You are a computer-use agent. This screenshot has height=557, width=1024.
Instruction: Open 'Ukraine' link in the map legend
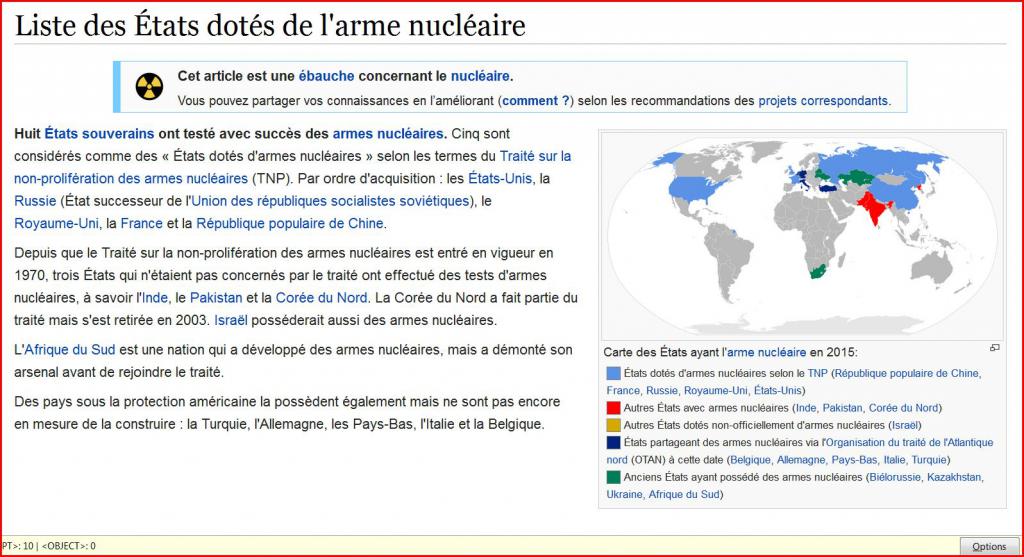point(624,494)
